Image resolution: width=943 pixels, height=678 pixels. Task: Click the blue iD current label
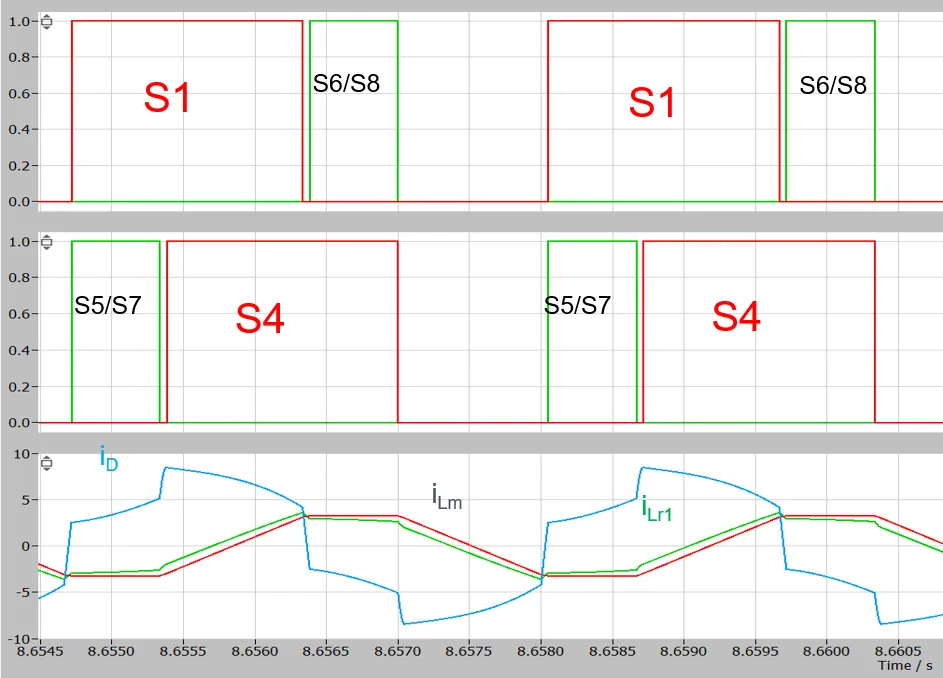pyautogui.click(x=108, y=459)
